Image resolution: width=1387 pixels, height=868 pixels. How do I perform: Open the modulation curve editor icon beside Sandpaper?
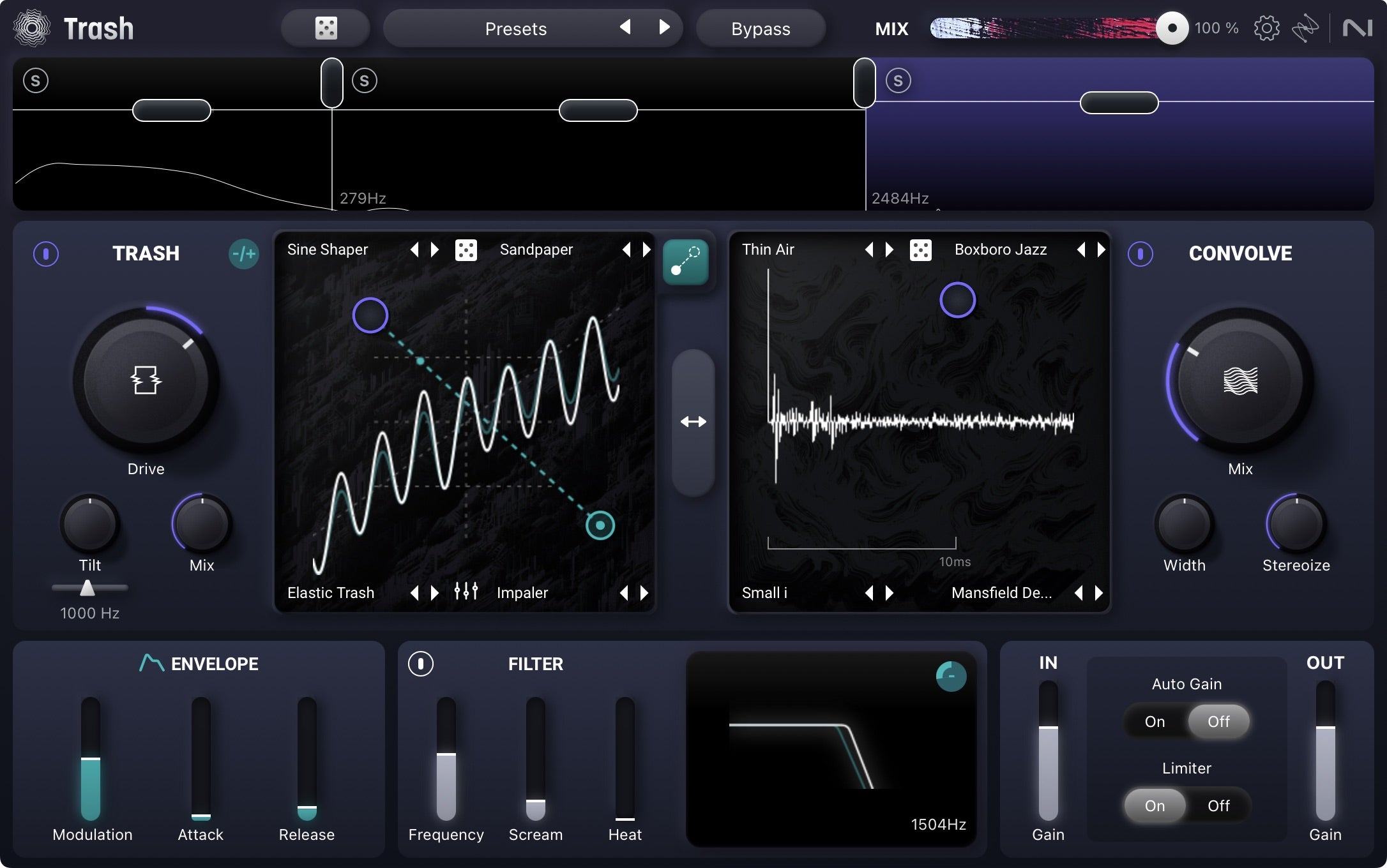tap(686, 262)
